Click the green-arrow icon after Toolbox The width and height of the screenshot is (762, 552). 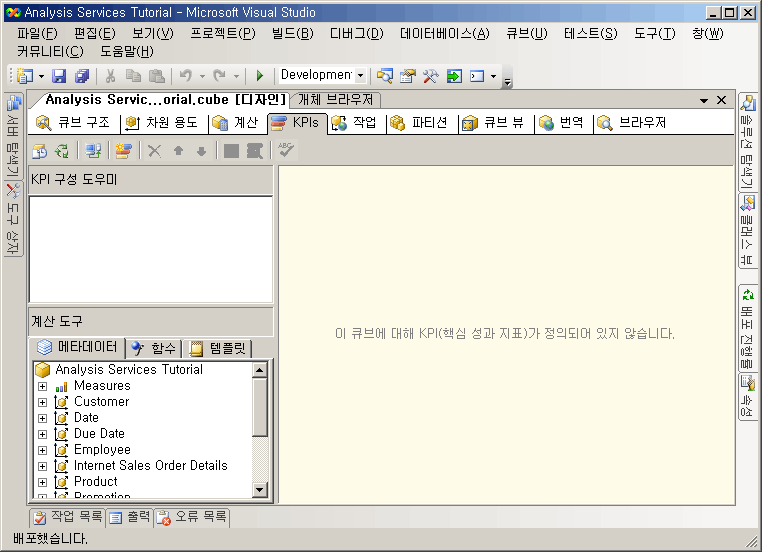pyautogui.click(x=454, y=76)
